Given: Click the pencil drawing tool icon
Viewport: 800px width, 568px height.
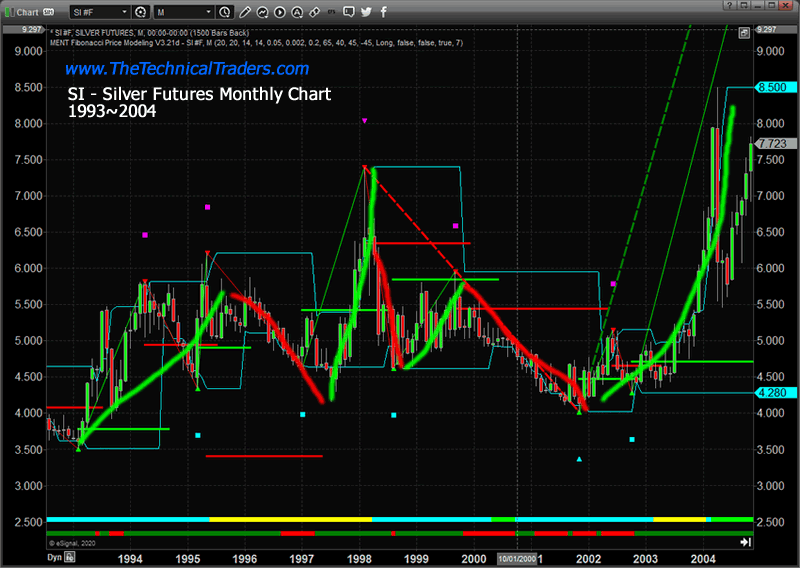Looking at the screenshot, I should coord(244,12).
